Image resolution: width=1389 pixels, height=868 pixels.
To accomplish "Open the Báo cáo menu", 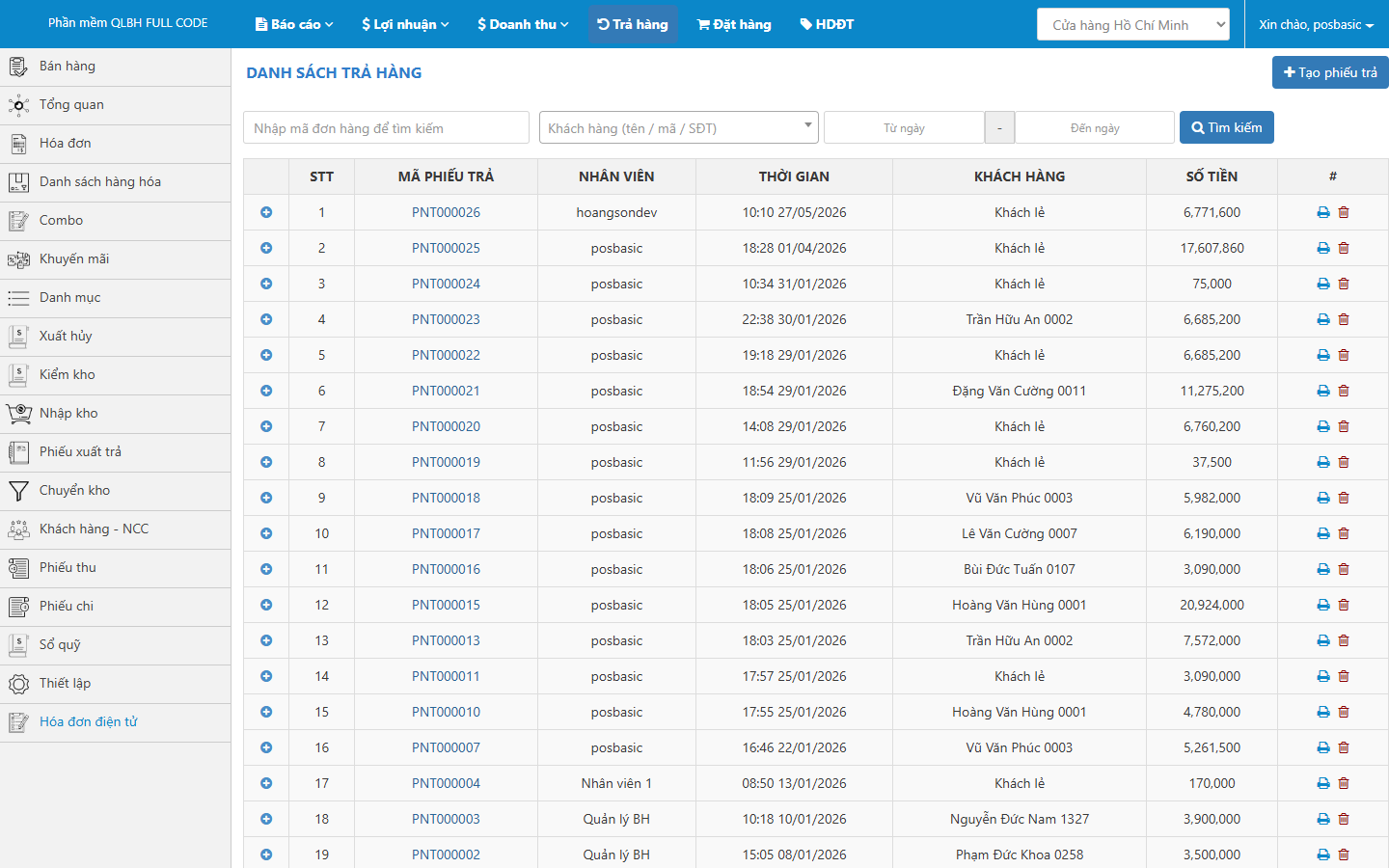I will [x=294, y=24].
